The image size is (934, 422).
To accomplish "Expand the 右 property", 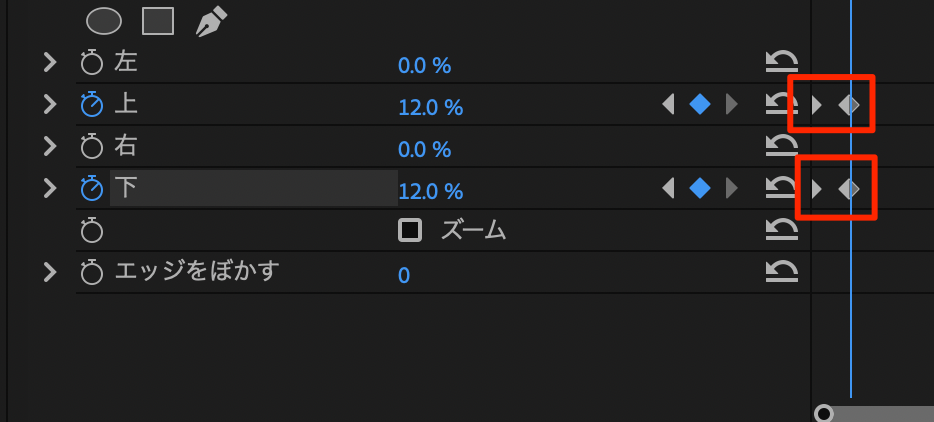I will click(x=49, y=146).
